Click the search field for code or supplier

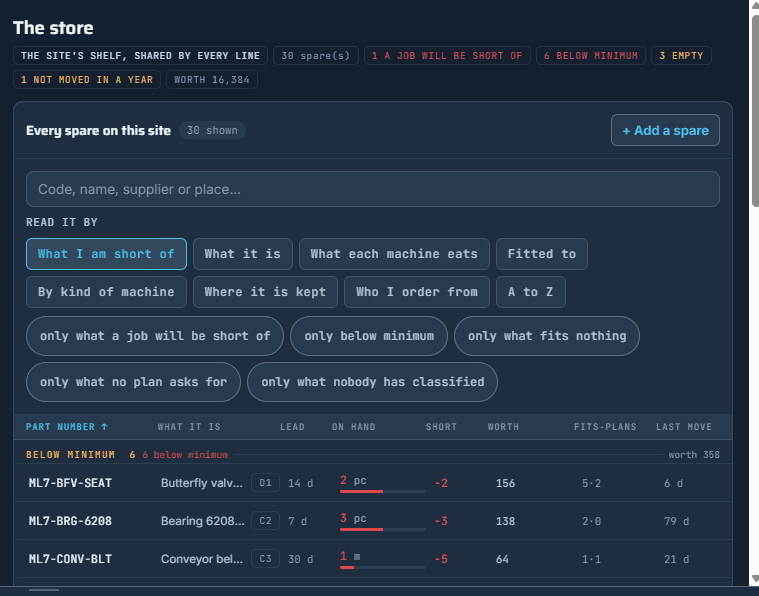(x=373, y=189)
